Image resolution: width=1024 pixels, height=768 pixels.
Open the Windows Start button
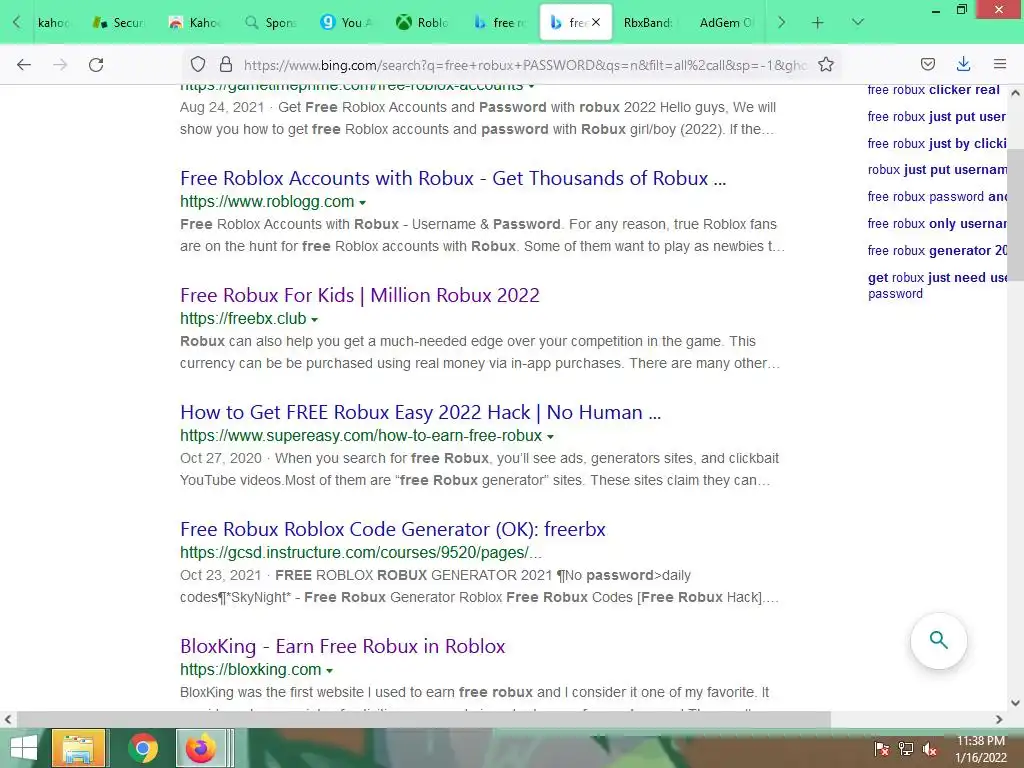click(x=24, y=748)
